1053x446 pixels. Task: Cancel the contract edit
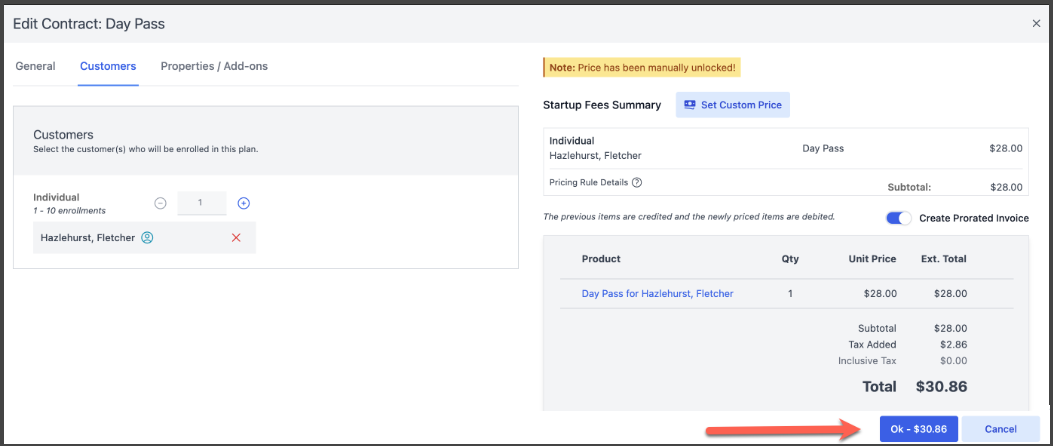click(x=1000, y=428)
